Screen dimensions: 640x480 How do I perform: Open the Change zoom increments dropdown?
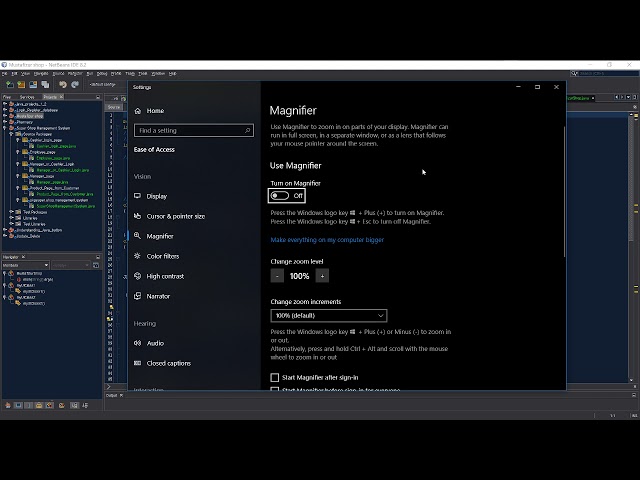coord(329,316)
